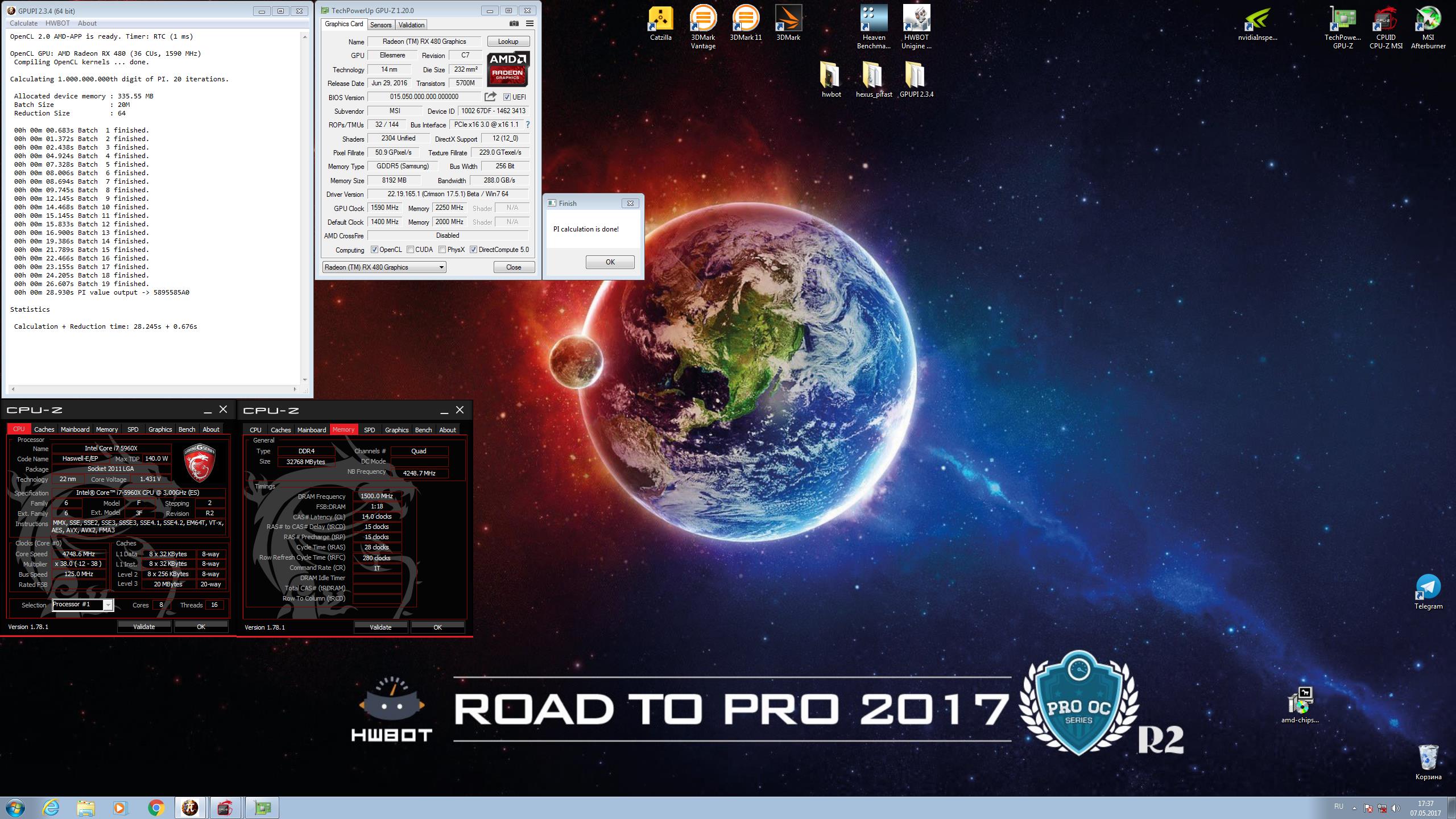Open Internet Explorer from the taskbar
Screen dimensions: 1456x819
tap(51, 808)
